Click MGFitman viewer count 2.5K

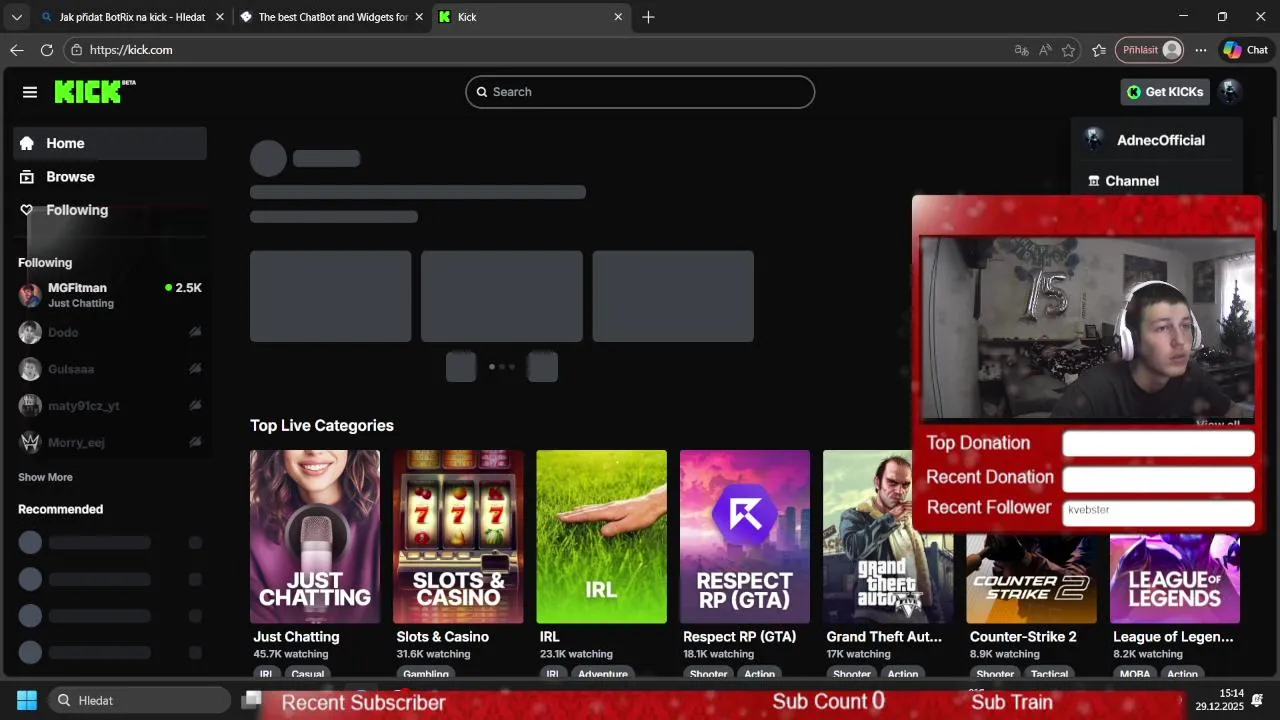(184, 288)
